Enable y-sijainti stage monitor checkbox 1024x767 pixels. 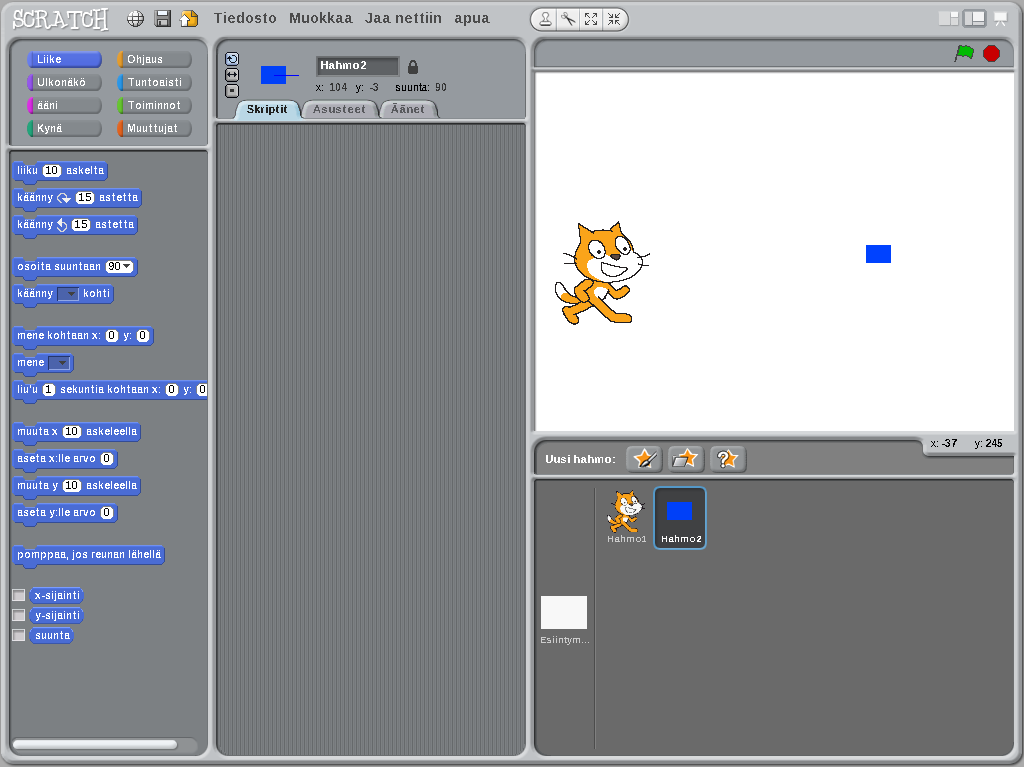pos(19,615)
